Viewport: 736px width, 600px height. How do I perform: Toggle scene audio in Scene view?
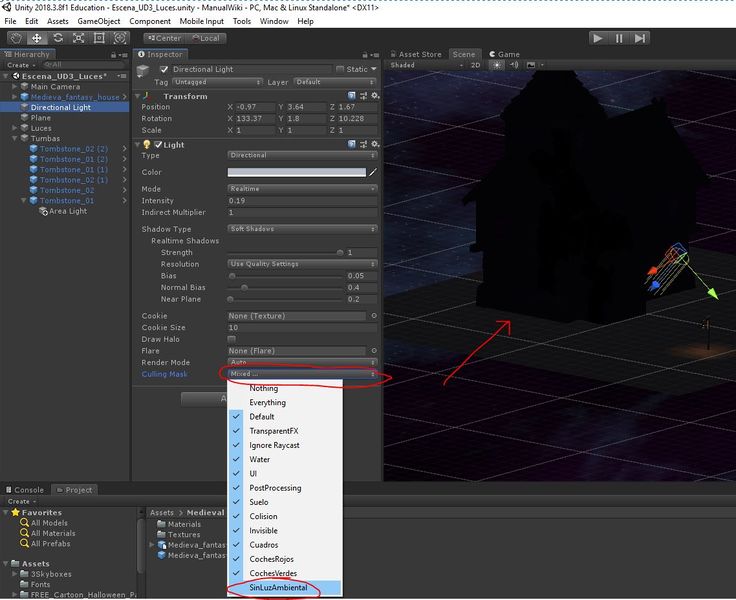coord(514,65)
